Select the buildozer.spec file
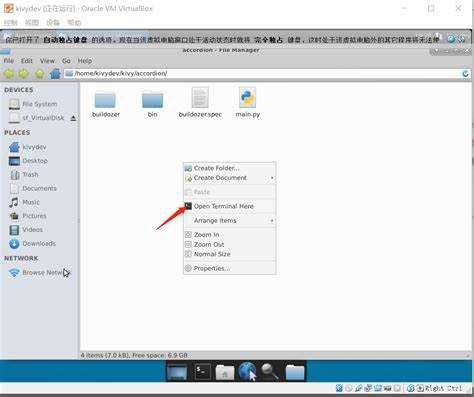The height and width of the screenshot is (397, 474). (x=200, y=103)
